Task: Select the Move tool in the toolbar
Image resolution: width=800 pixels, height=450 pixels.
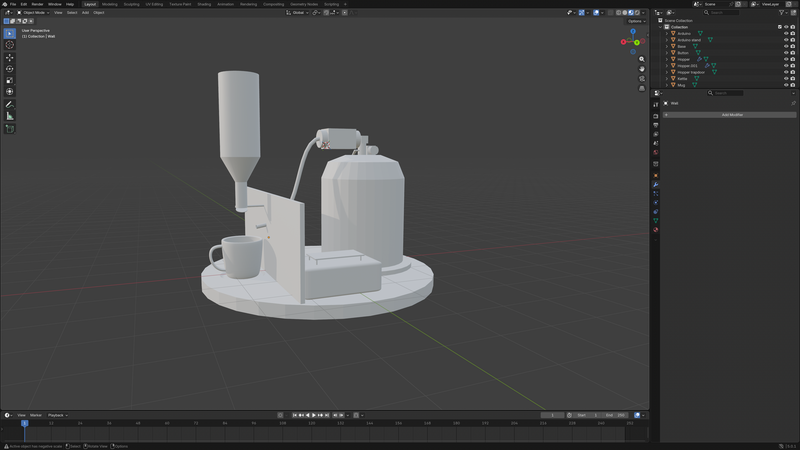Action: click(10, 57)
